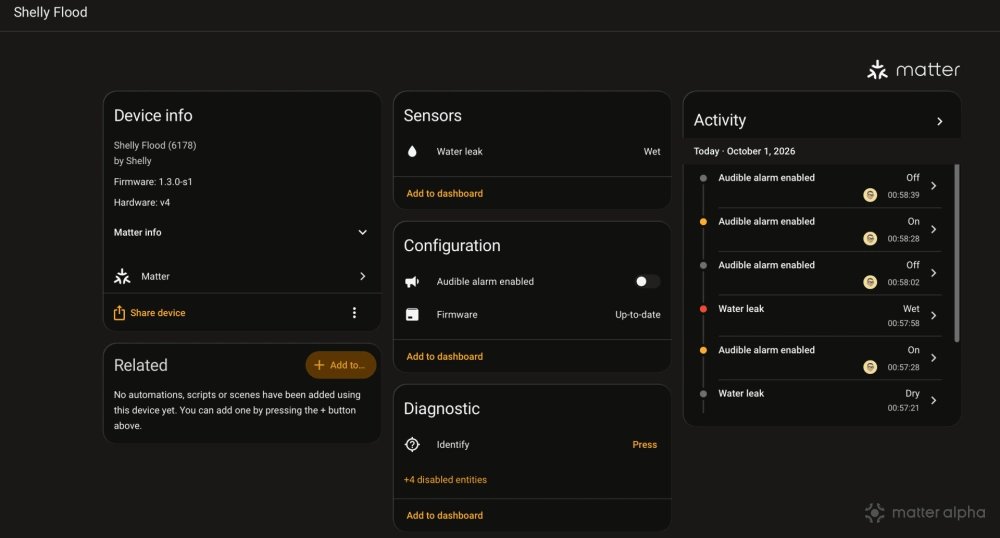Toggle the Audible alarm enabled switch
The height and width of the screenshot is (538, 1000).
point(647,282)
